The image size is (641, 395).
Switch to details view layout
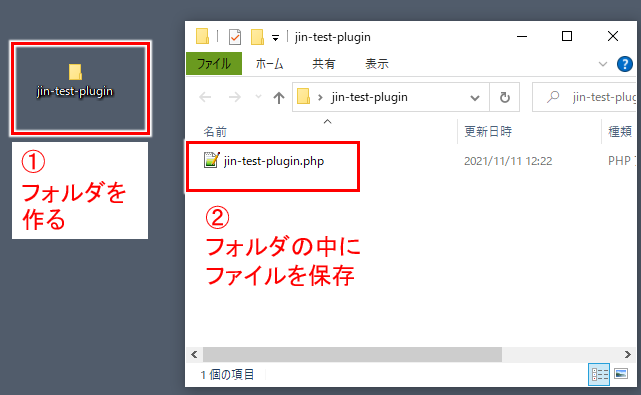coord(599,374)
